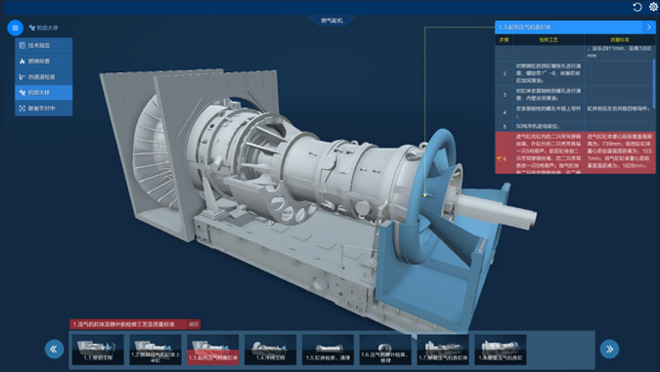Open the 1.1 step thumbnail

(x=98, y=349)
